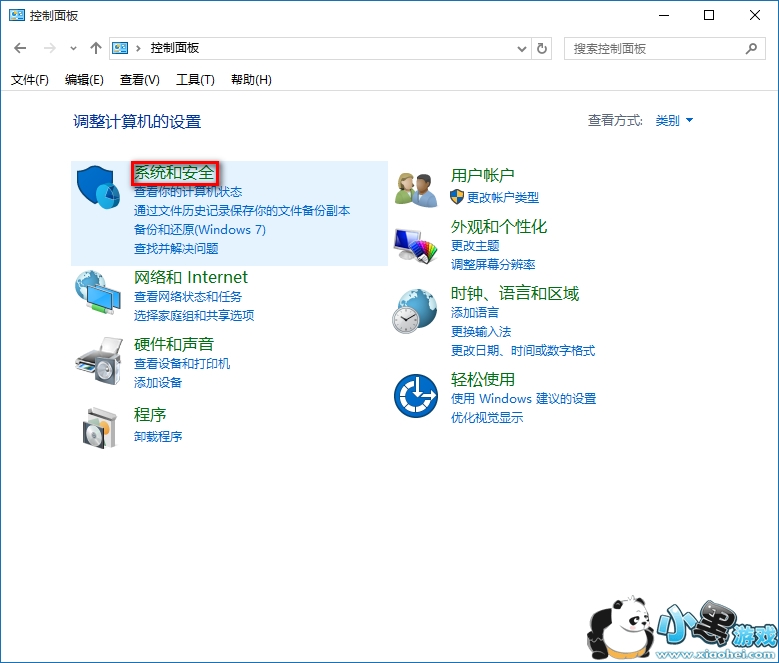Open Appearance and Personalization monitor icon

coord(416,243)
